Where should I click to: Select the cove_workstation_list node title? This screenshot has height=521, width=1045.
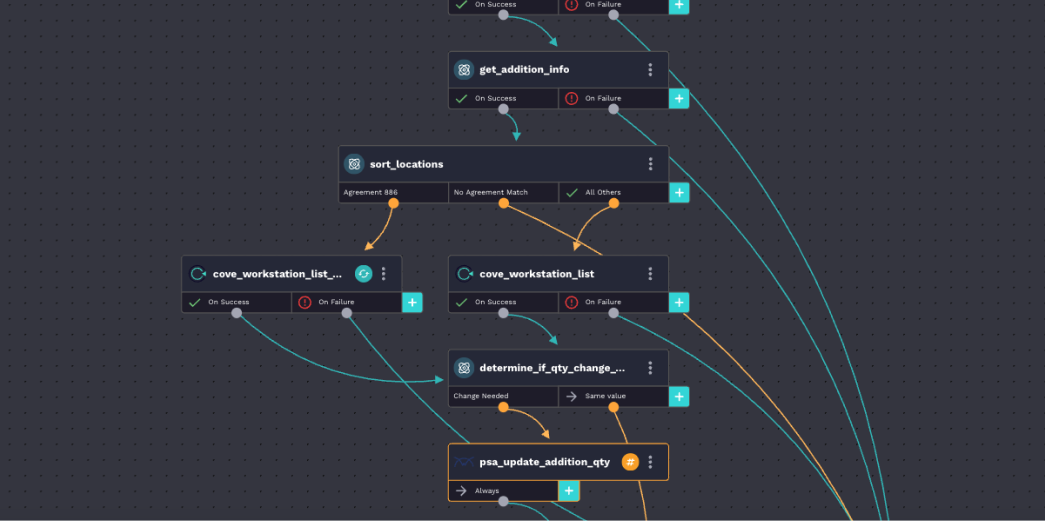click(x=536, y=274)
